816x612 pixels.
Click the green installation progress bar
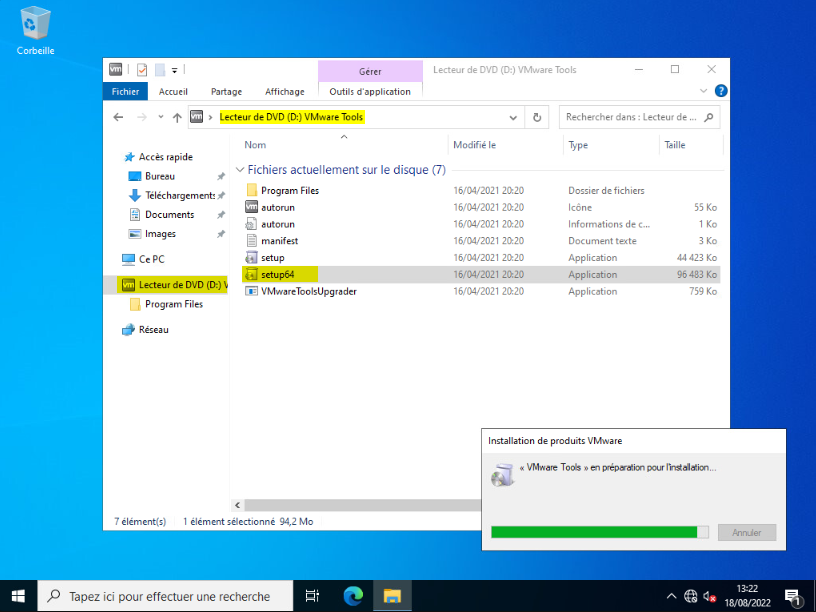pos(600,532)
